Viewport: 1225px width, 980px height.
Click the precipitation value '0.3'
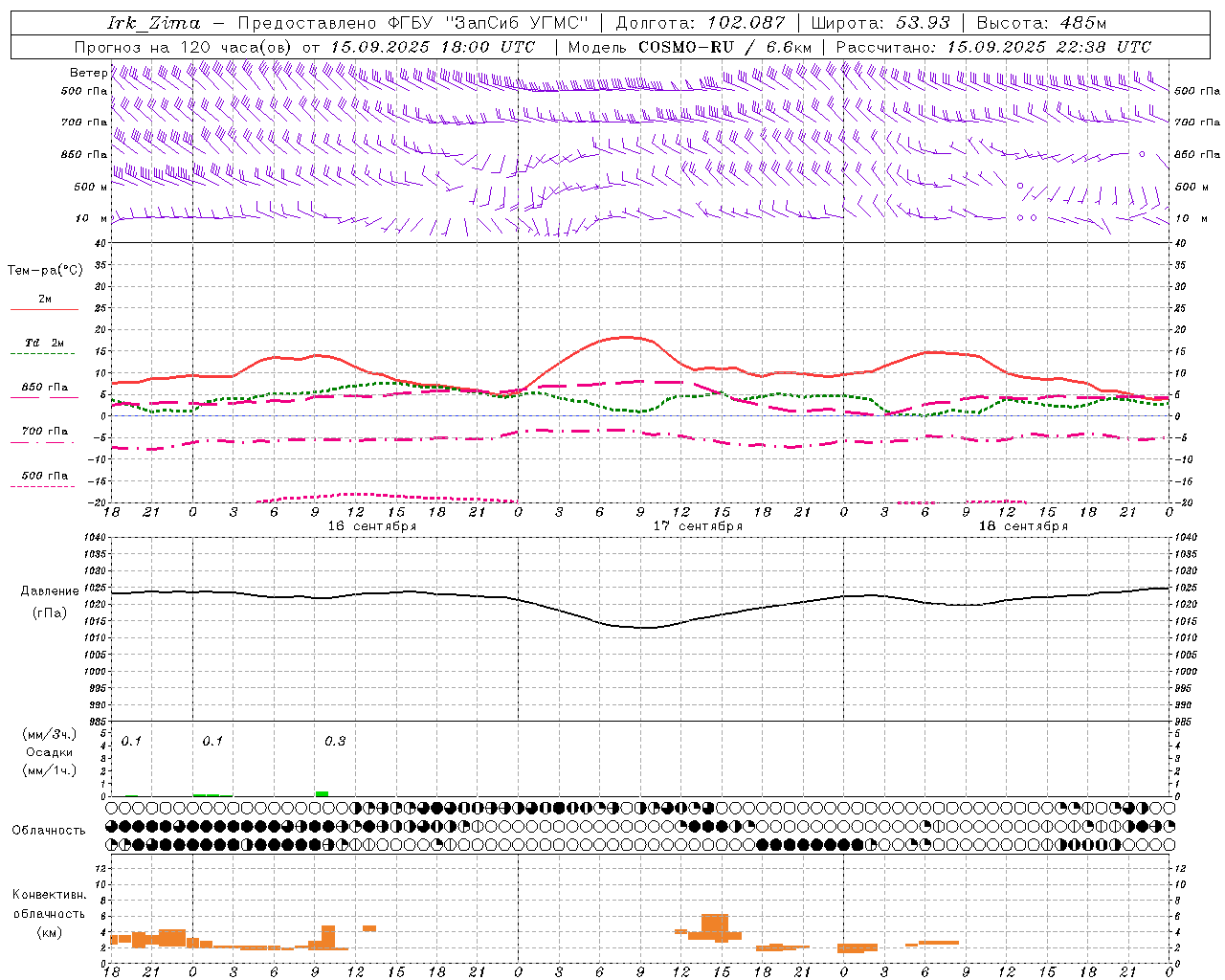335,741
